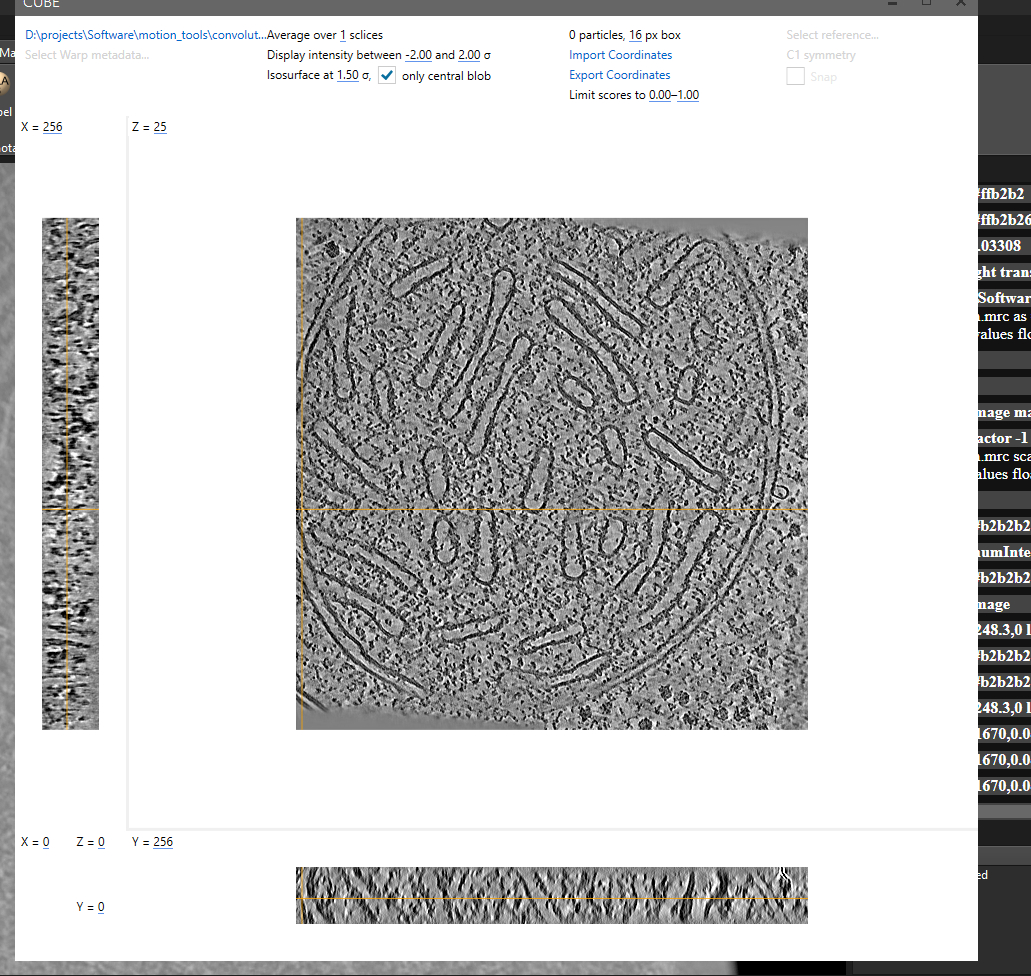Click the Import Coordinates link
1031x976 pixels.
coord(620,55)
